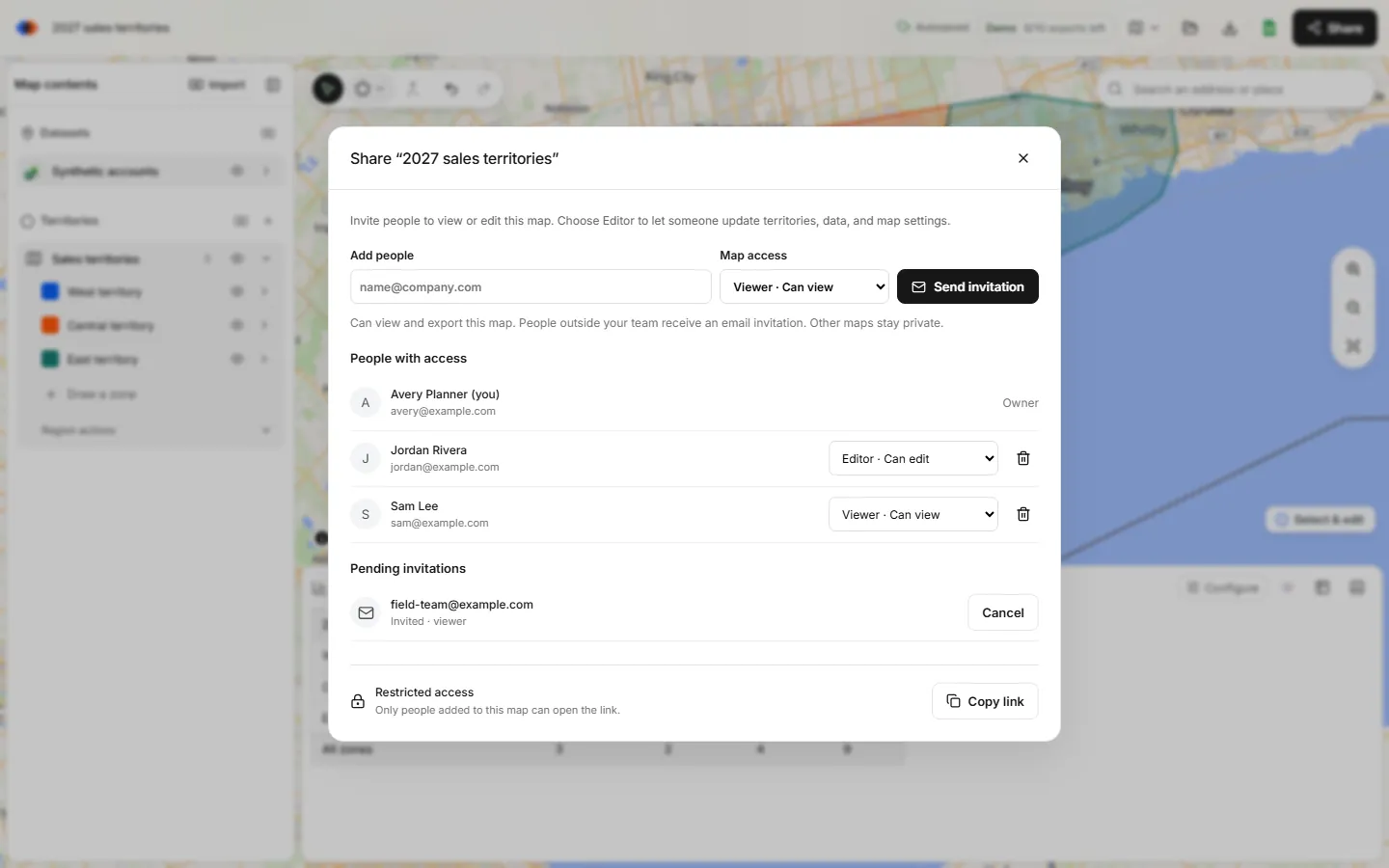The image size is (1389, 868).
Task: Close the Share dialog with the X
Action: [x=1023, y=158]
